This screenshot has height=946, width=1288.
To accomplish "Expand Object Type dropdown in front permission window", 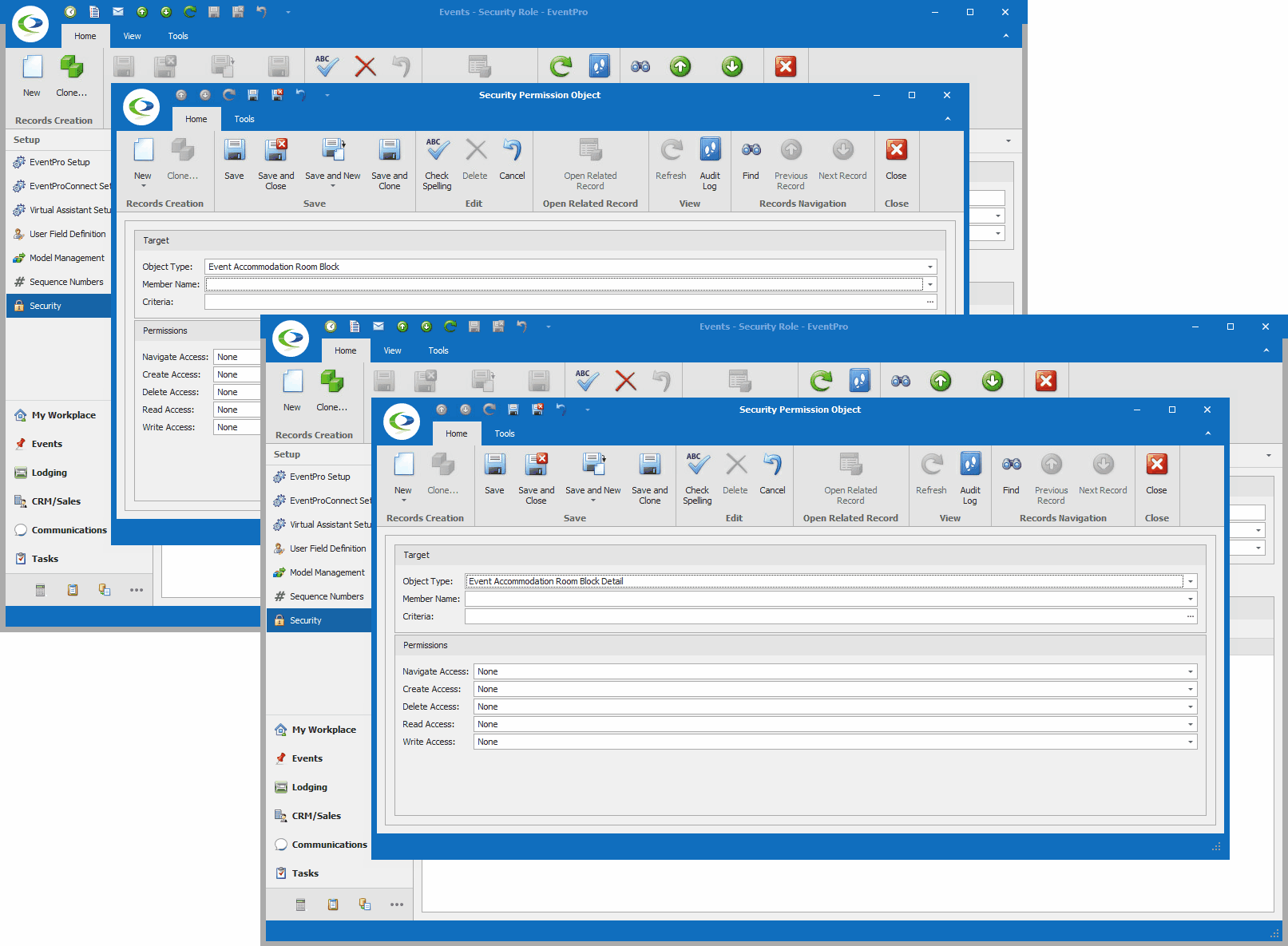I will 1190,581.
